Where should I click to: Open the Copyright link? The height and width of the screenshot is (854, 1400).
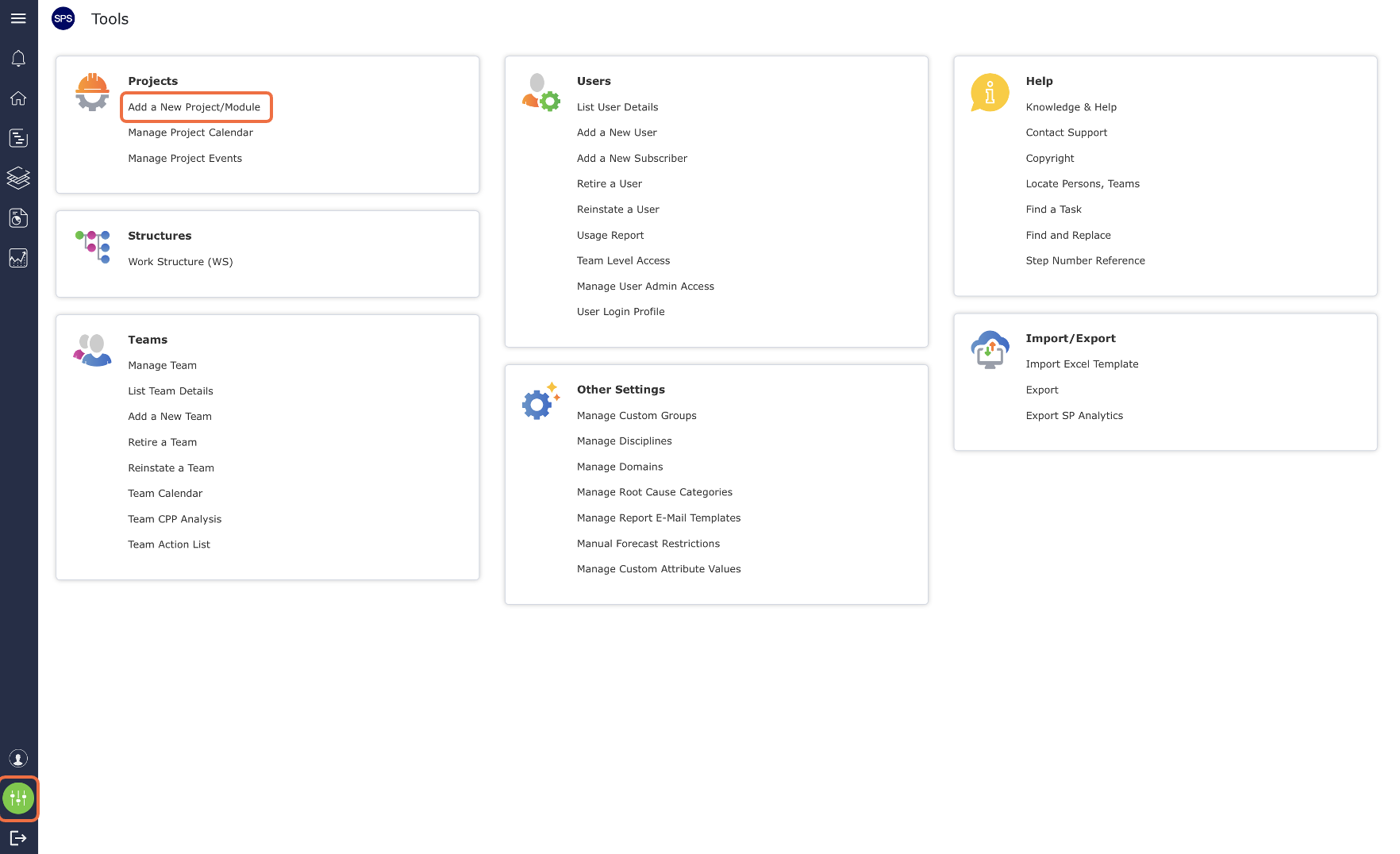tap(1049, 159)
